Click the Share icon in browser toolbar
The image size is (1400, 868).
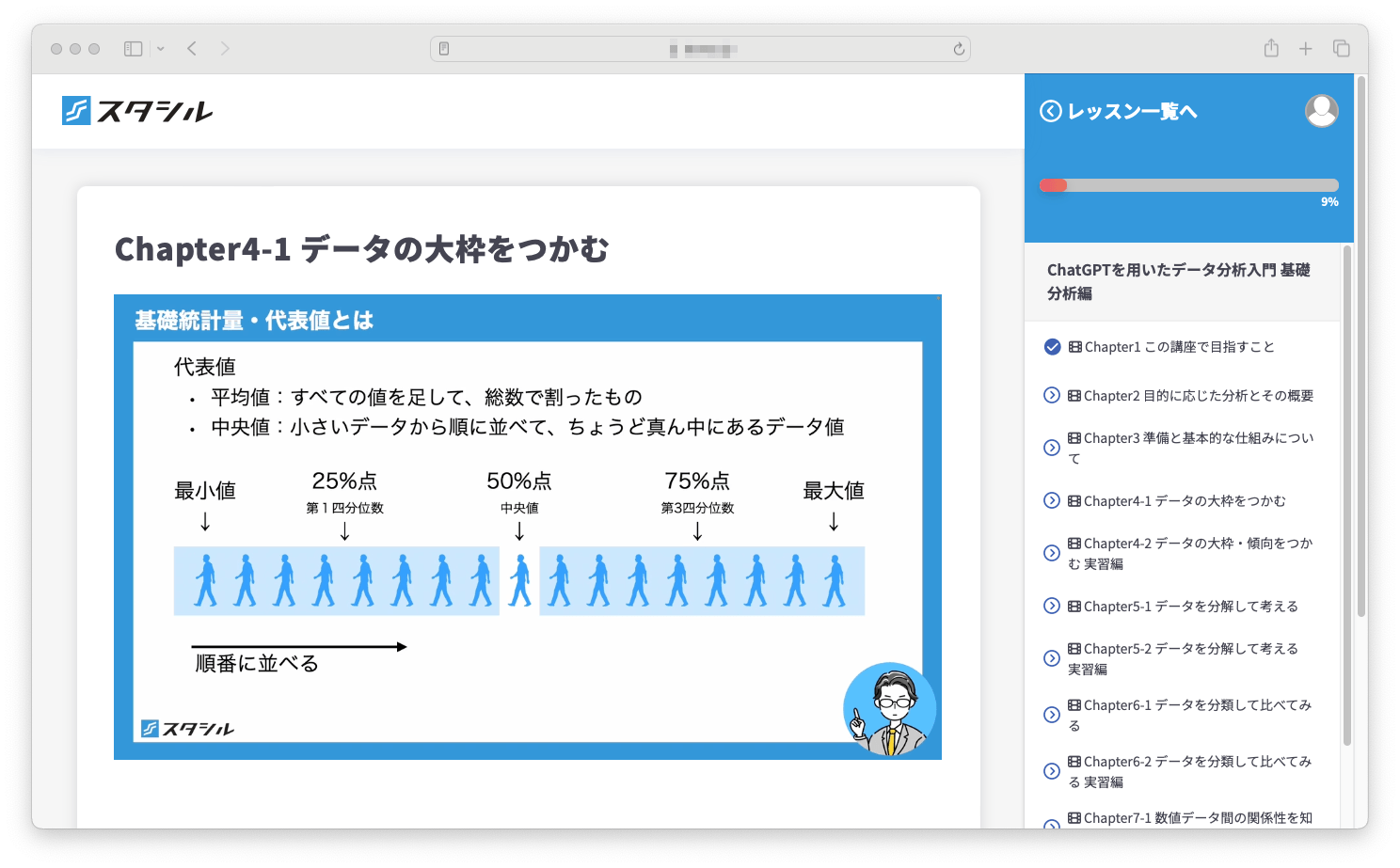tap(1271, 49)
